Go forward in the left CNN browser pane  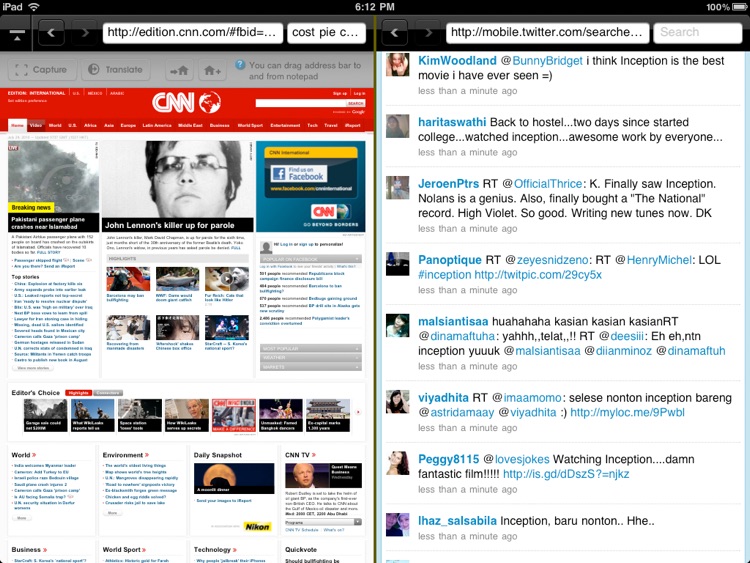point(85,33)
